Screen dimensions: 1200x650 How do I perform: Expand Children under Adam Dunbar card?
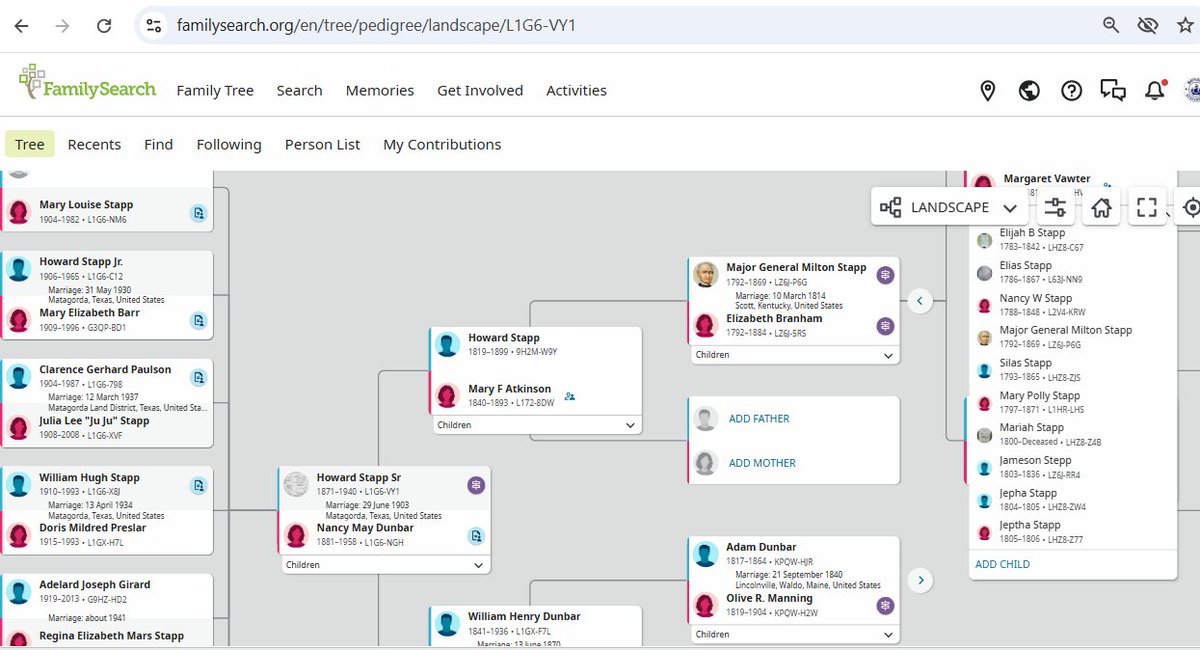[794, 634]
